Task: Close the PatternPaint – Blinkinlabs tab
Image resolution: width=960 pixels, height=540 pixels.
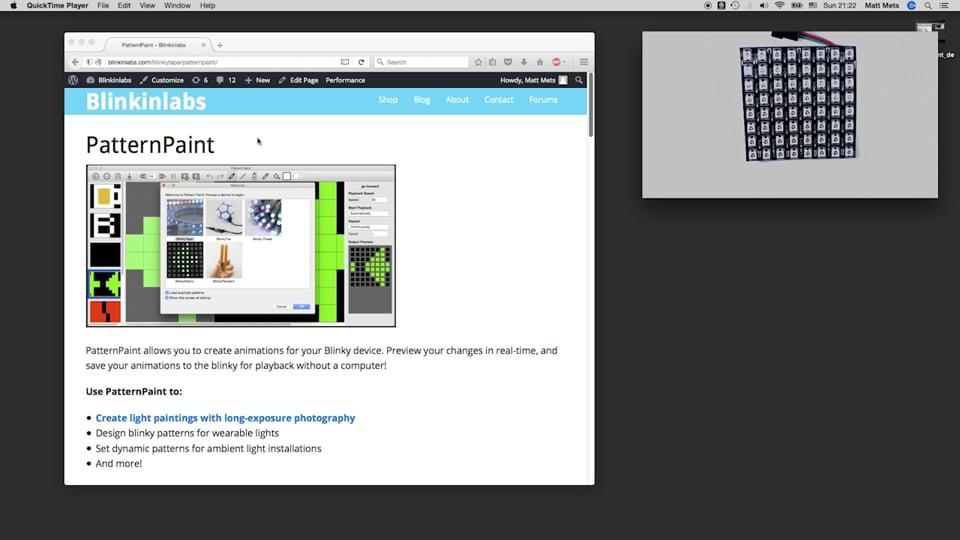Action: pos(203,45)
